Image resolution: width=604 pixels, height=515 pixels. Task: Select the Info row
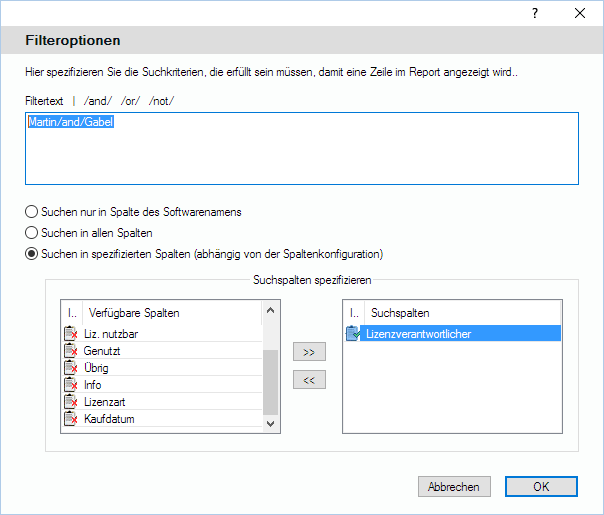pos(163,384)
